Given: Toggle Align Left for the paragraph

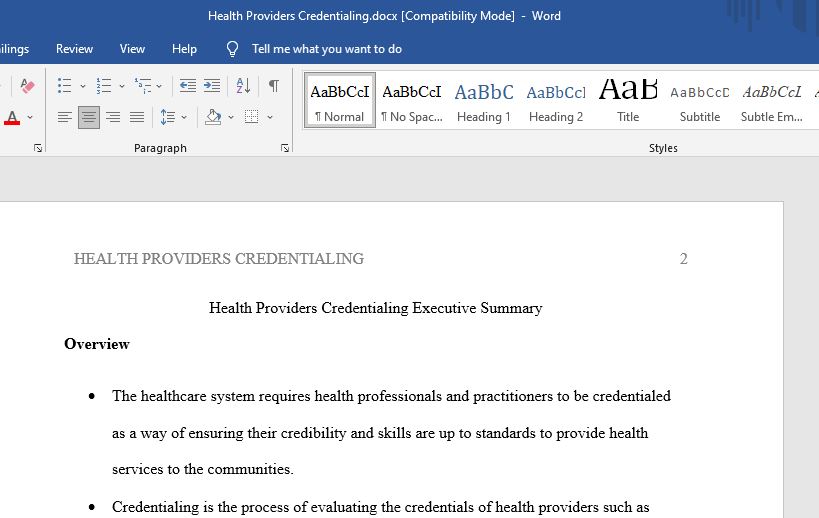Looking at the screenshot, I should coord(65,117).
